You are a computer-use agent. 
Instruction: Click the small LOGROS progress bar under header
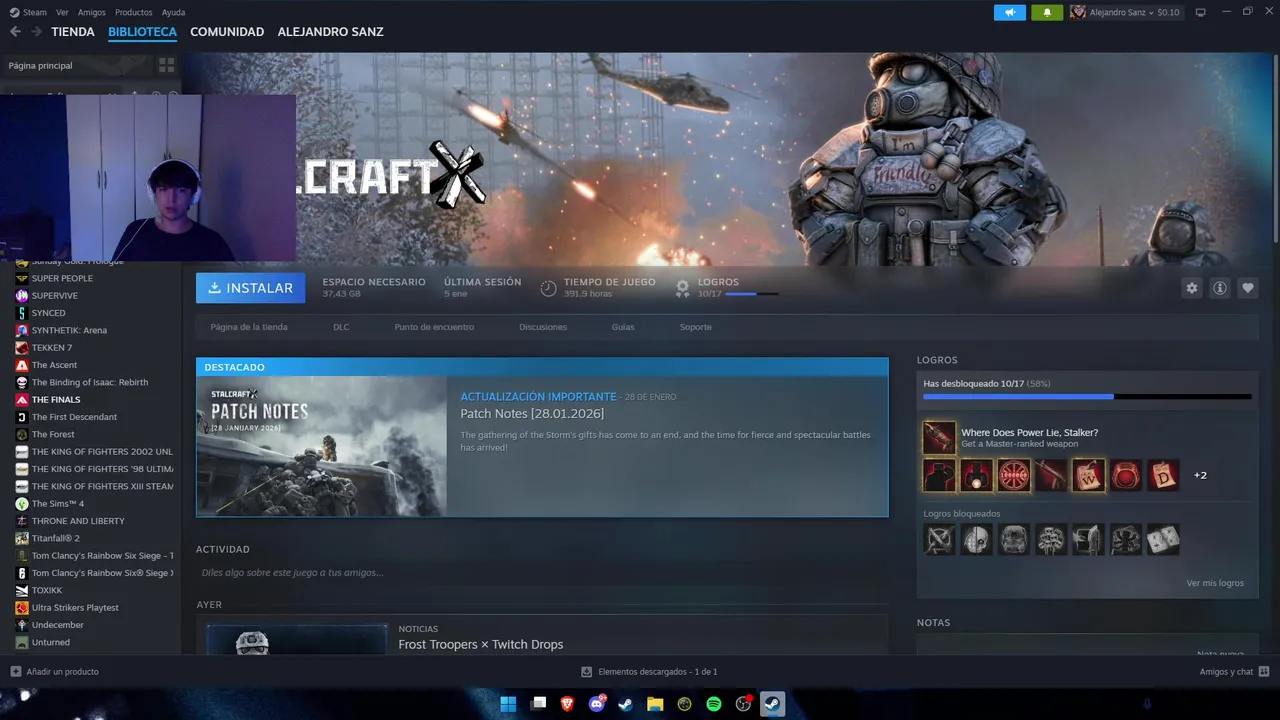(752, 294)
